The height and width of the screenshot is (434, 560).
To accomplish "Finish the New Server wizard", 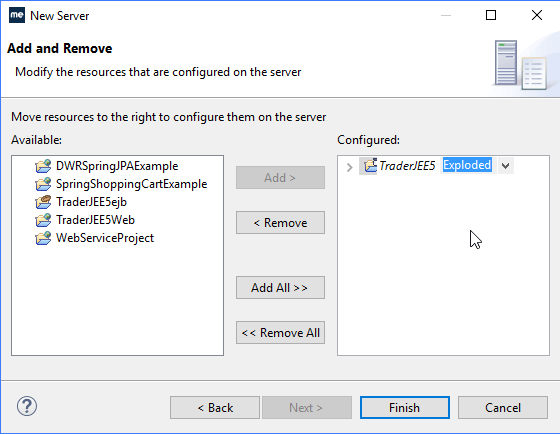I will tap(405, 408).
